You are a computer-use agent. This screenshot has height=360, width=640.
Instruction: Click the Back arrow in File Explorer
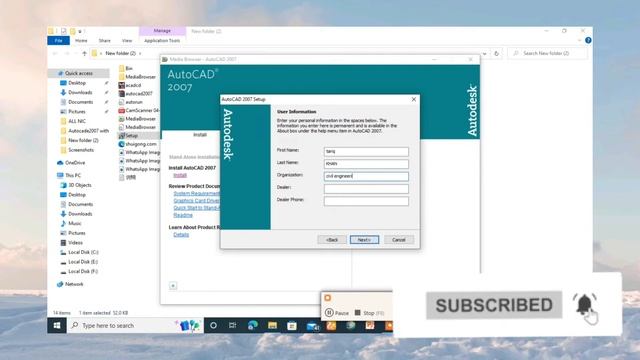pos(55,53)
